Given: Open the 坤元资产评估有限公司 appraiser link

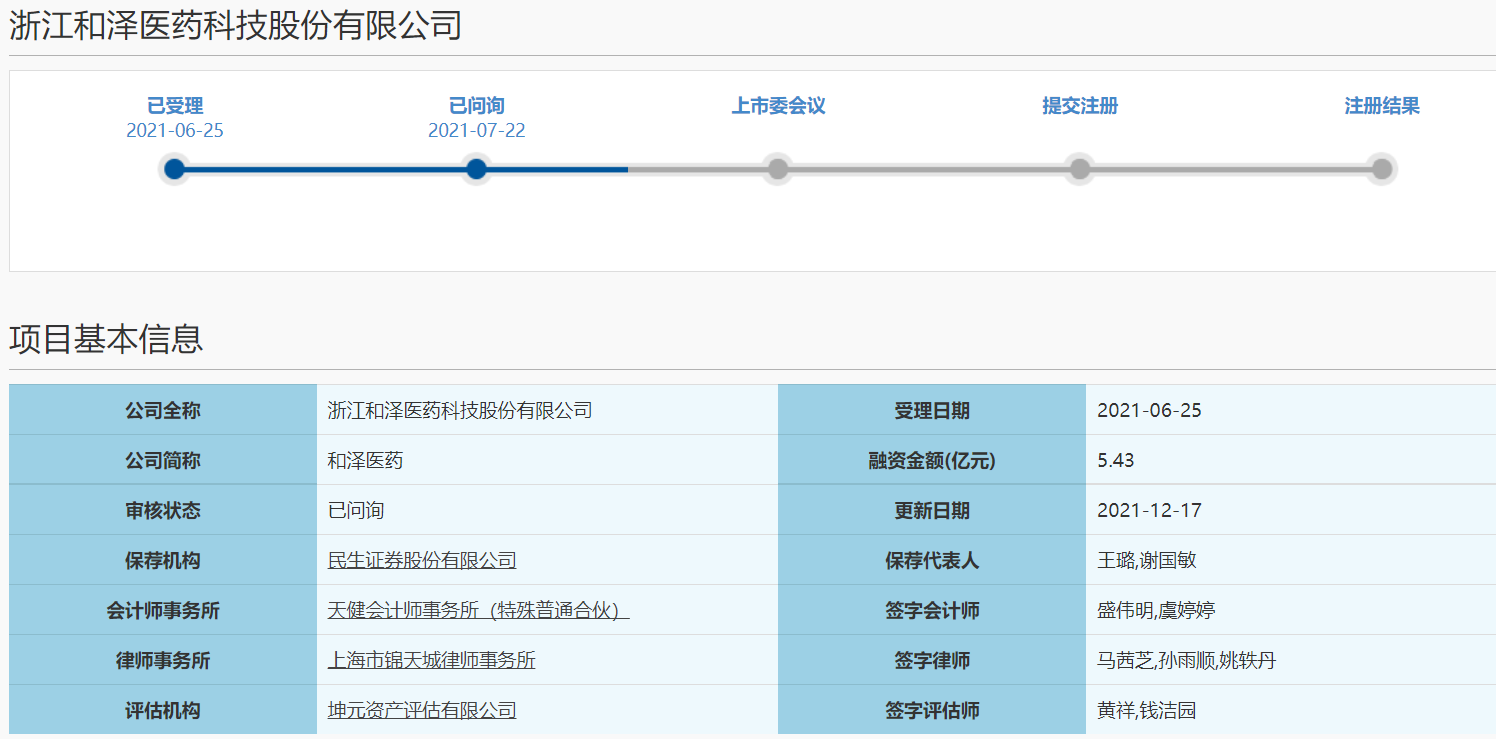Looking at the screenshot, I should coord(422,711).
